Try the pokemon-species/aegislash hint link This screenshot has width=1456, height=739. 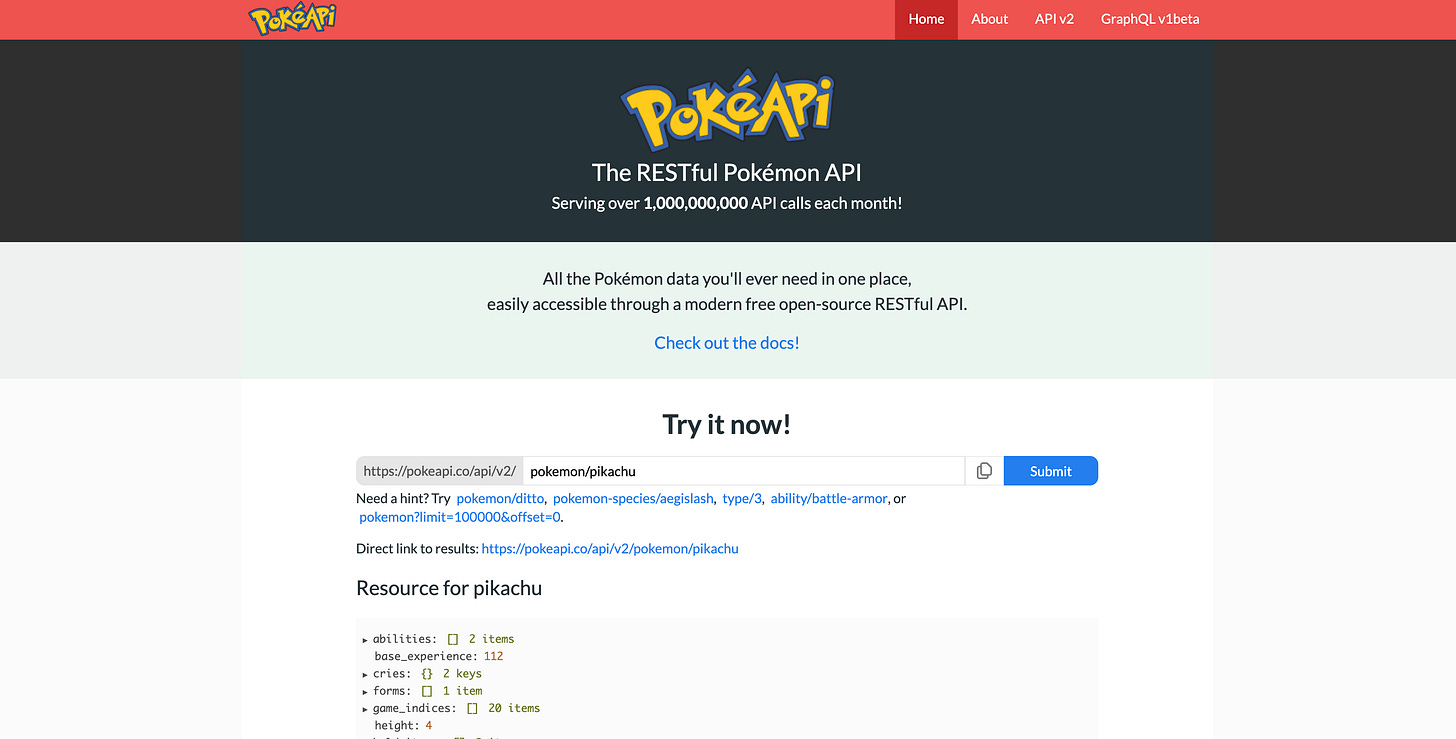[x=633, y=498]
